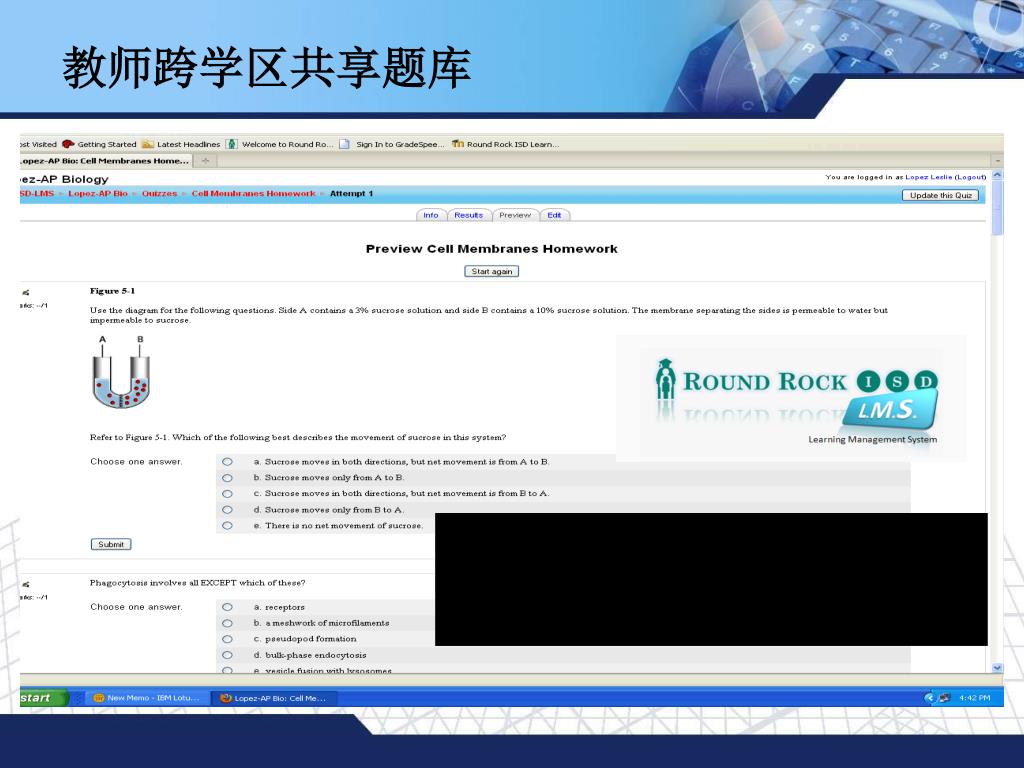Expand hidden system tray icons arrow
The height and width of the screenshot is (768, 1024).
(930, 698)
